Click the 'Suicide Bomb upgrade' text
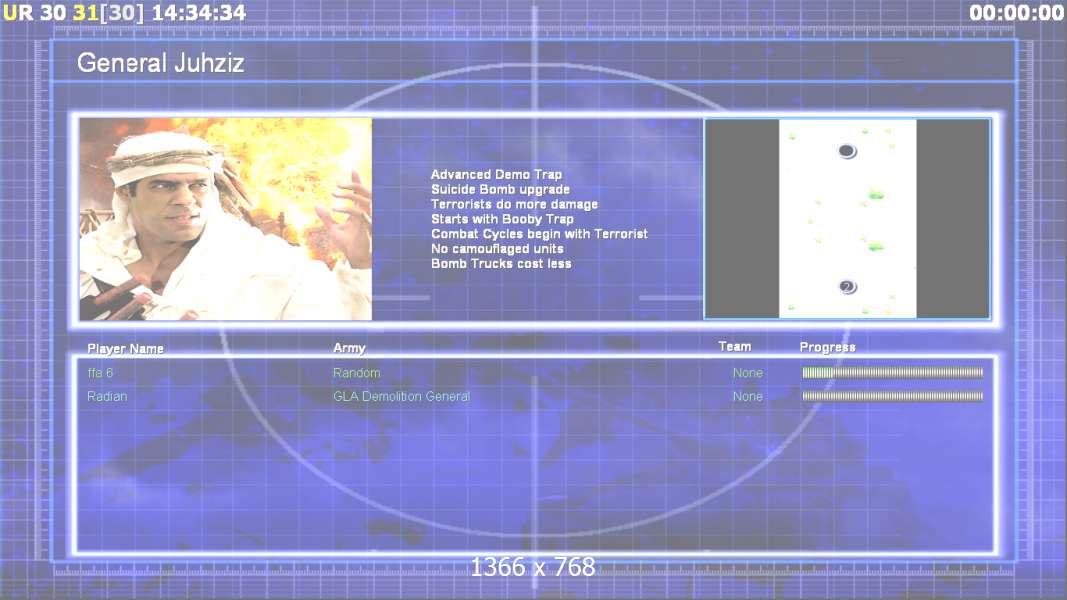The image size is (1067, 600). pos(500,189)
